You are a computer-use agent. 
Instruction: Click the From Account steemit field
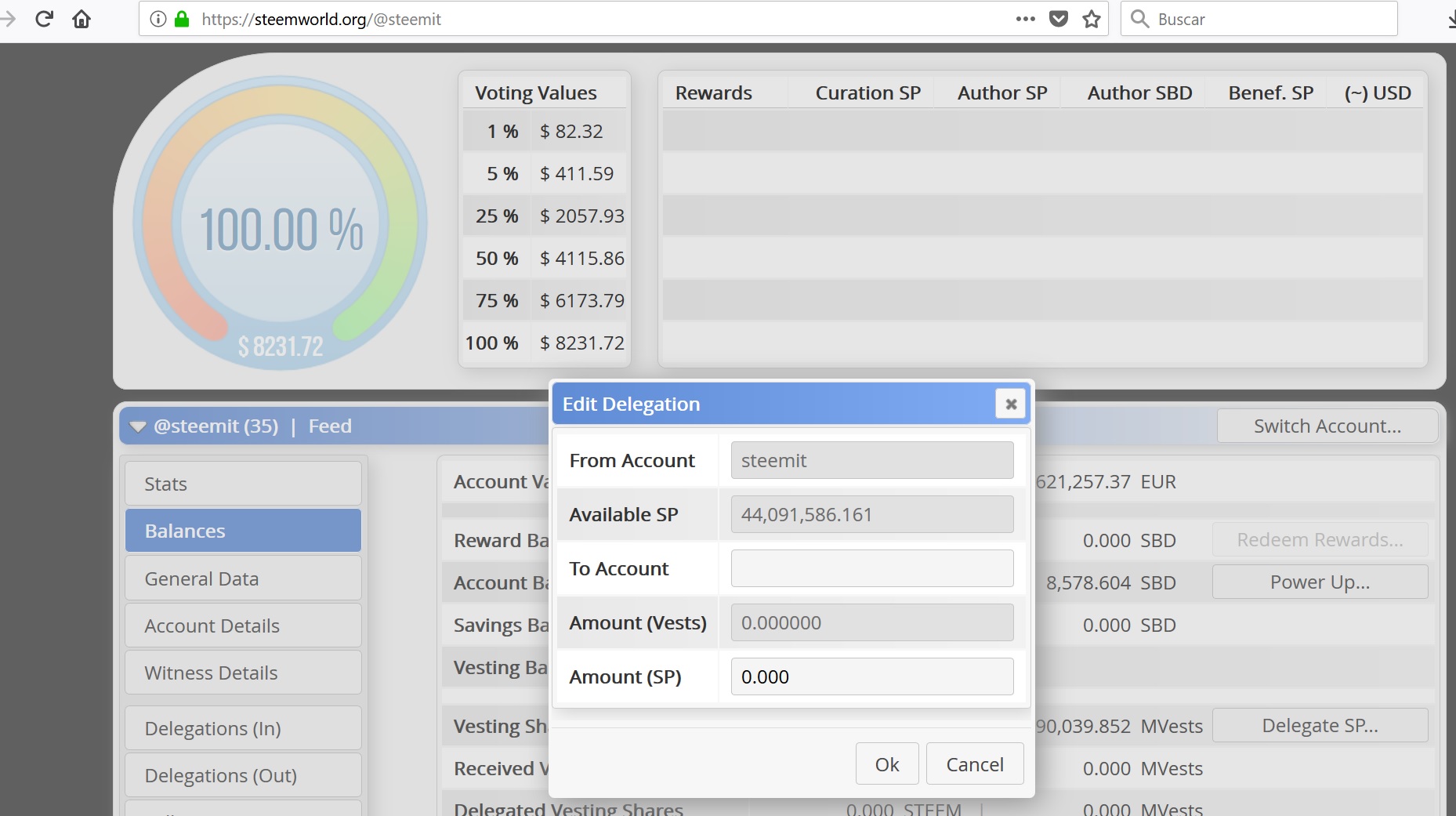pyautogui.click(x=872, y=460)
